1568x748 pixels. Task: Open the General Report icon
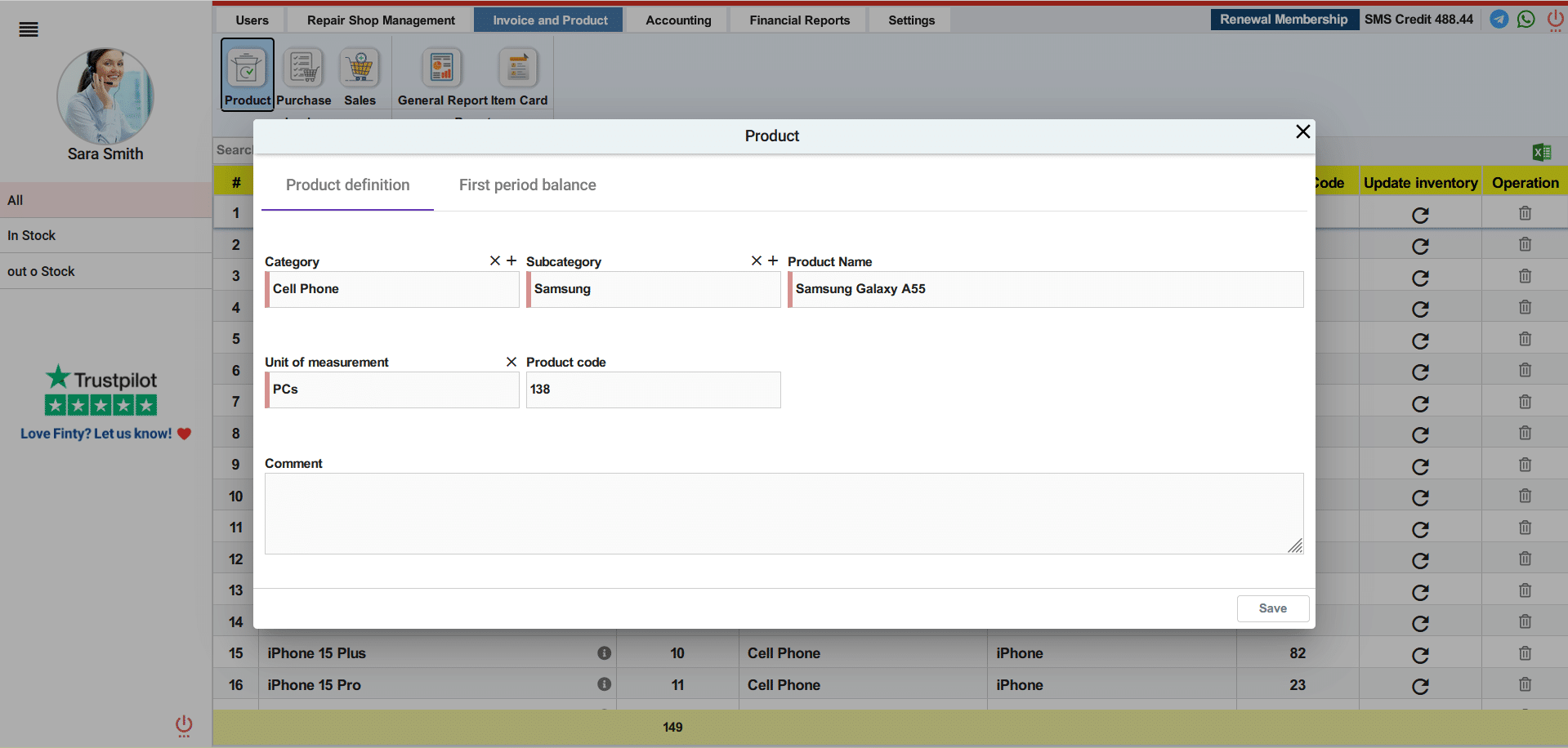[442, 69]
